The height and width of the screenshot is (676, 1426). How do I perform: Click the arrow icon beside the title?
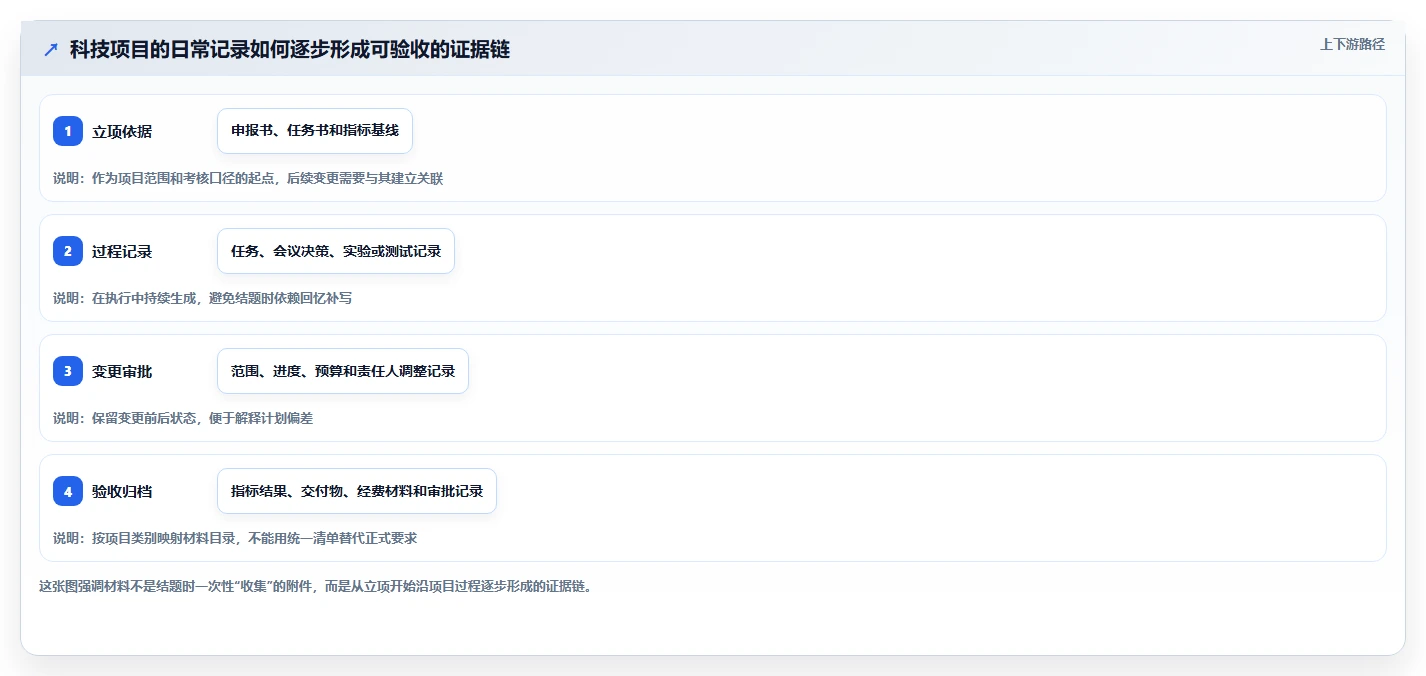(x=51, y=49)
